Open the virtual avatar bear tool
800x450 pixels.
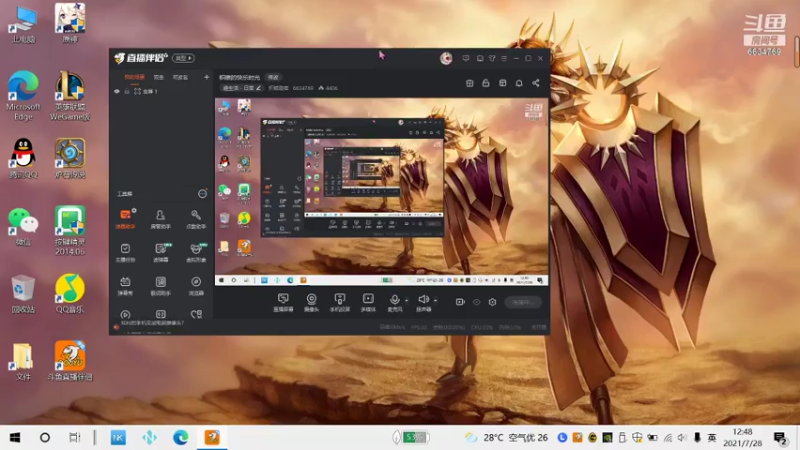click(x=196, y=252)
